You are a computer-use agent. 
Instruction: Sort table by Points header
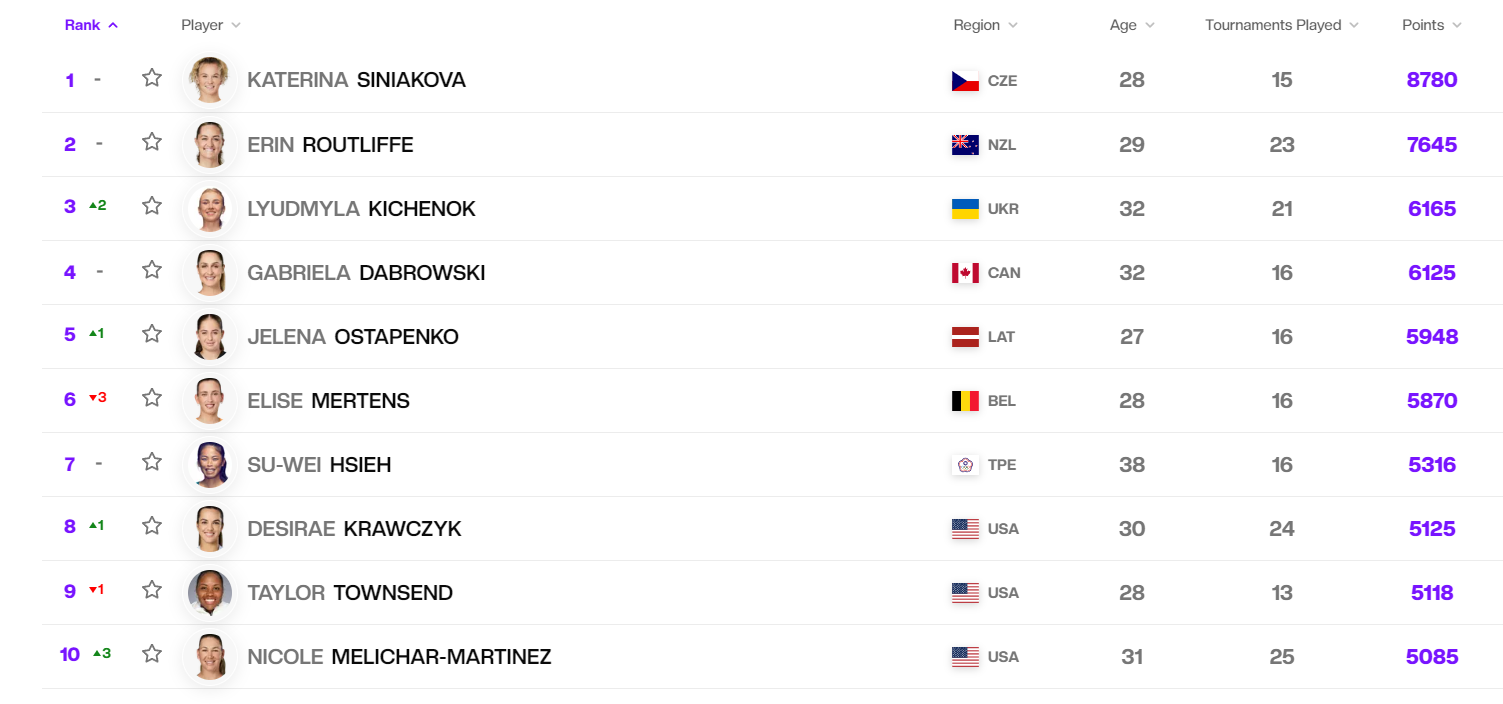pyautogui.click(x=1432, y=25)
